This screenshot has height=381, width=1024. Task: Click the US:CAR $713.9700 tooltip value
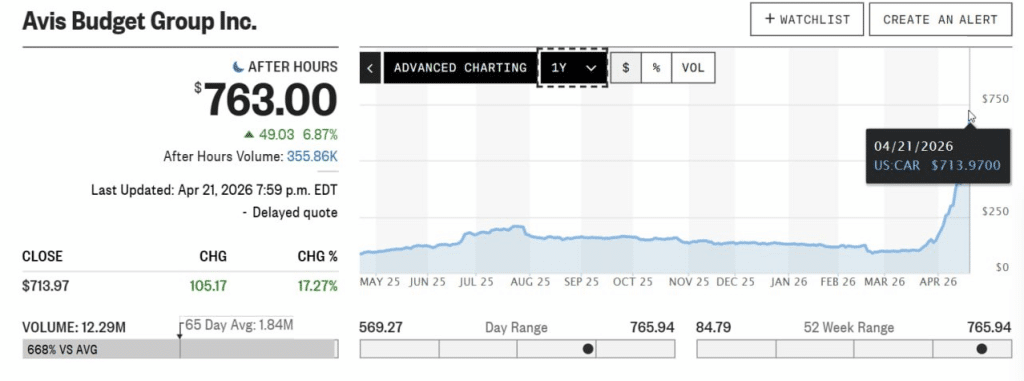click(937, 165)
